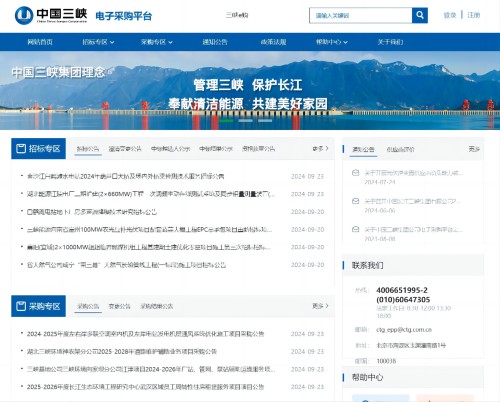Select the second tab beside side-panel 通知公告
The width and height of the screenshot is (500, 402).
[400, 149]
